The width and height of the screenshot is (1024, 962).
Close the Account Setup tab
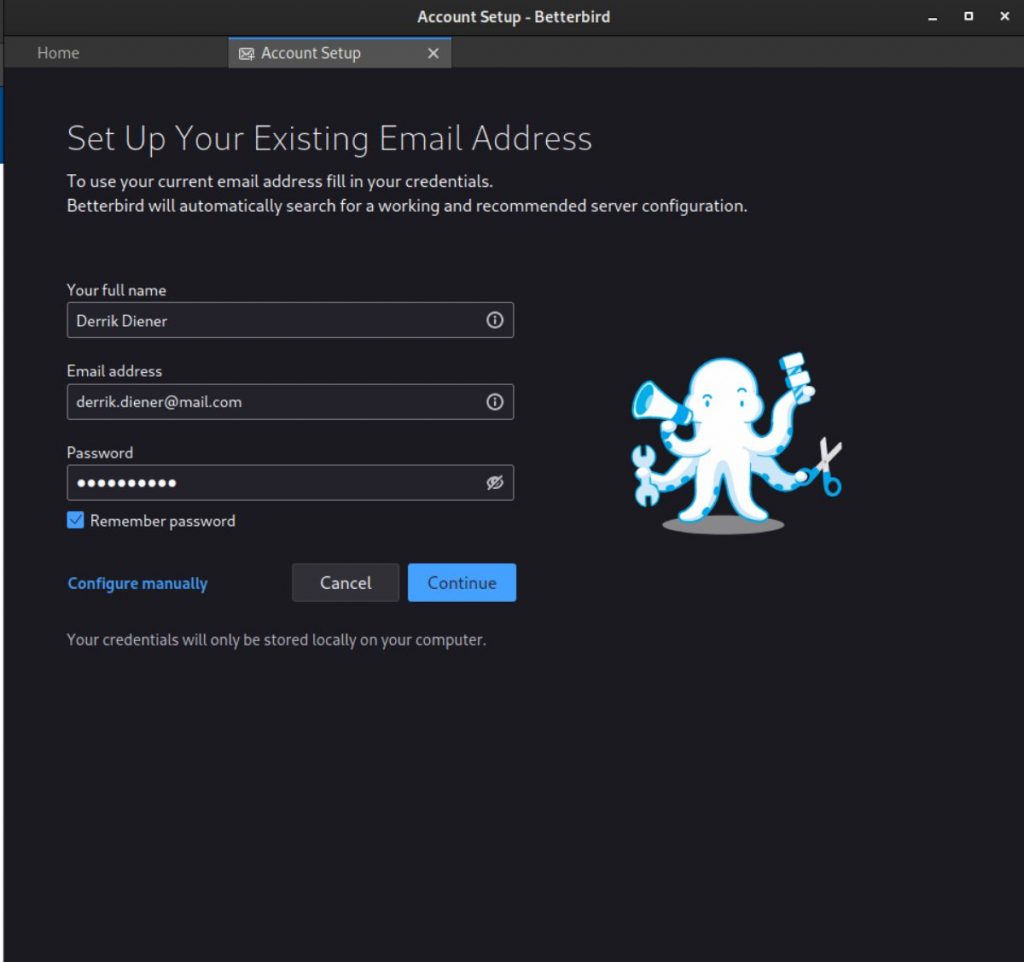pyautogui.click(x=433, y=54)
